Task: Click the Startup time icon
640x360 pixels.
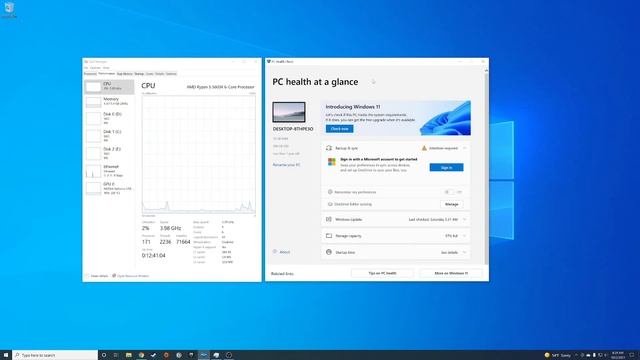Action: pos(329,252)
